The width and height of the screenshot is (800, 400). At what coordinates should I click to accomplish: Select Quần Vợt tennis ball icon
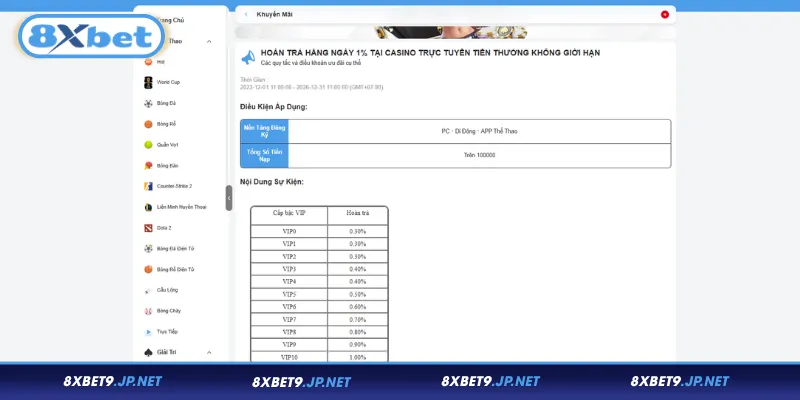coord(148,145)
